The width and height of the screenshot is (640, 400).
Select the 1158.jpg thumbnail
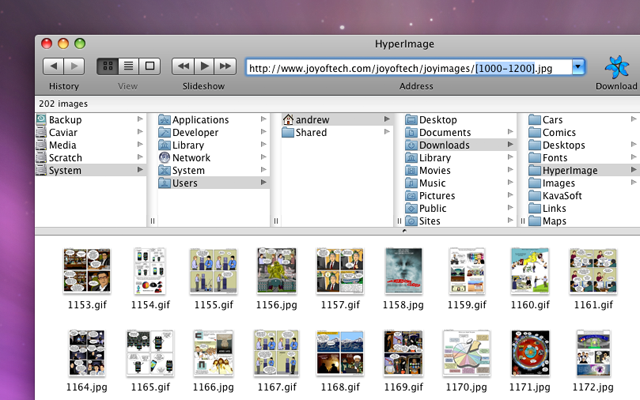coord(403,272)
